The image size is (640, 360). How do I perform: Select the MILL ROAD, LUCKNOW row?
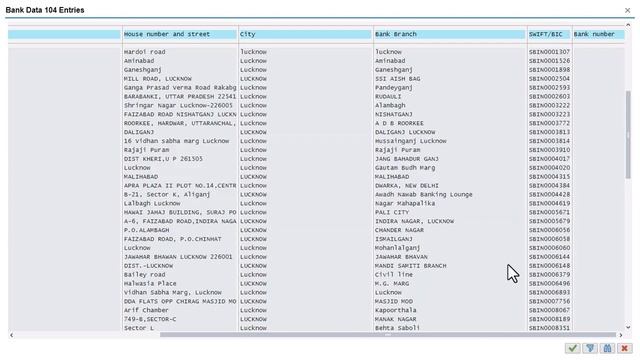(158, 79)
